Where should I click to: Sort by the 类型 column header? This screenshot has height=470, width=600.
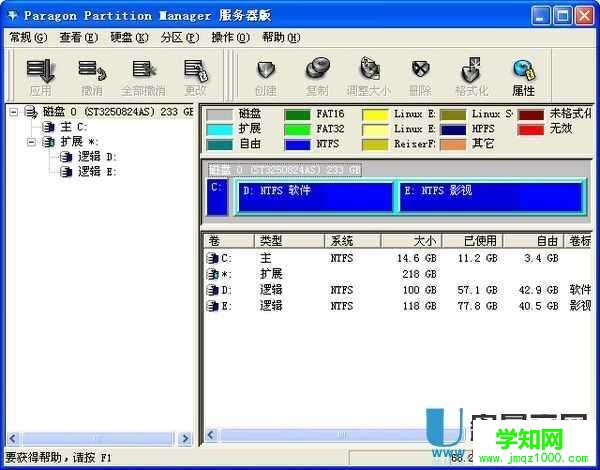click(x=289, y=241)
